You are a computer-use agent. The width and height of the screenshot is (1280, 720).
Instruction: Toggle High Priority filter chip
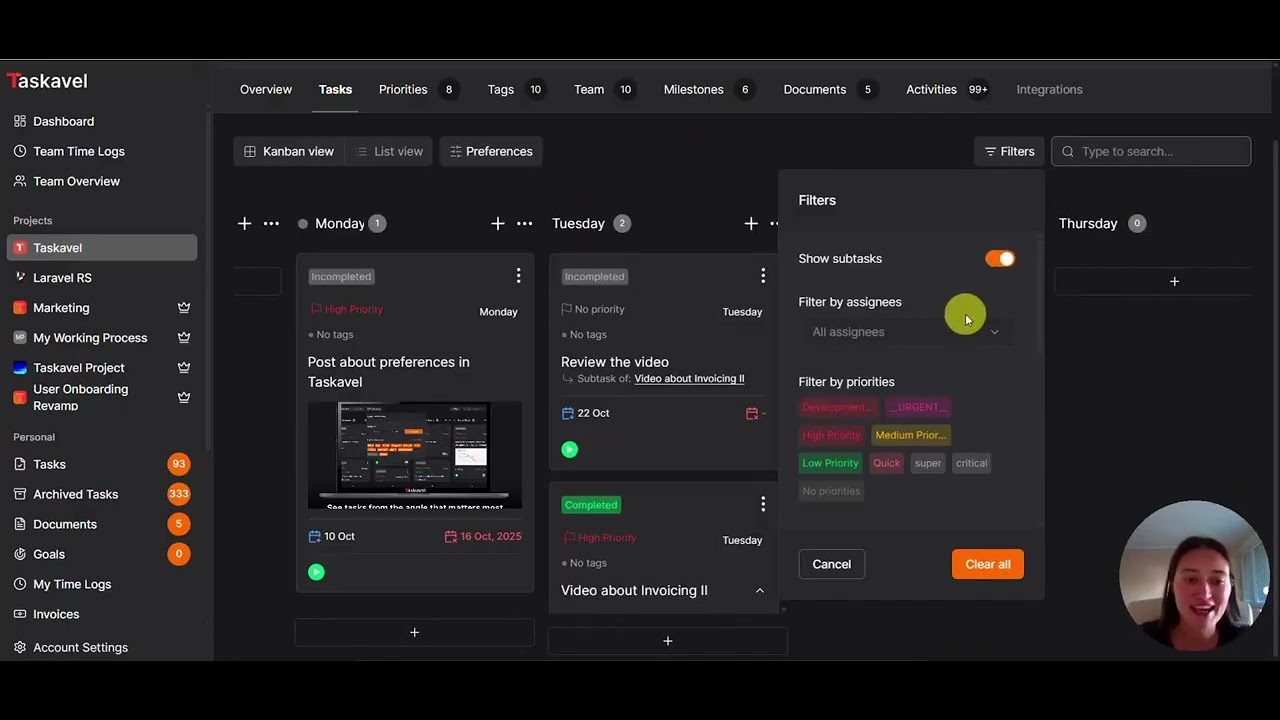point(831,435)
